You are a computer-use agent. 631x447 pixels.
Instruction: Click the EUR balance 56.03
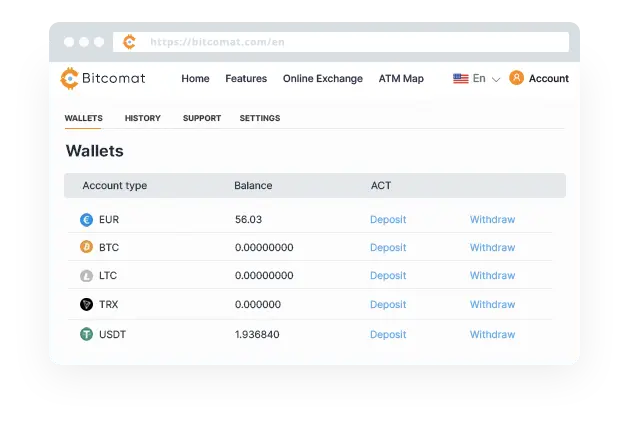(x=248, y=220)
